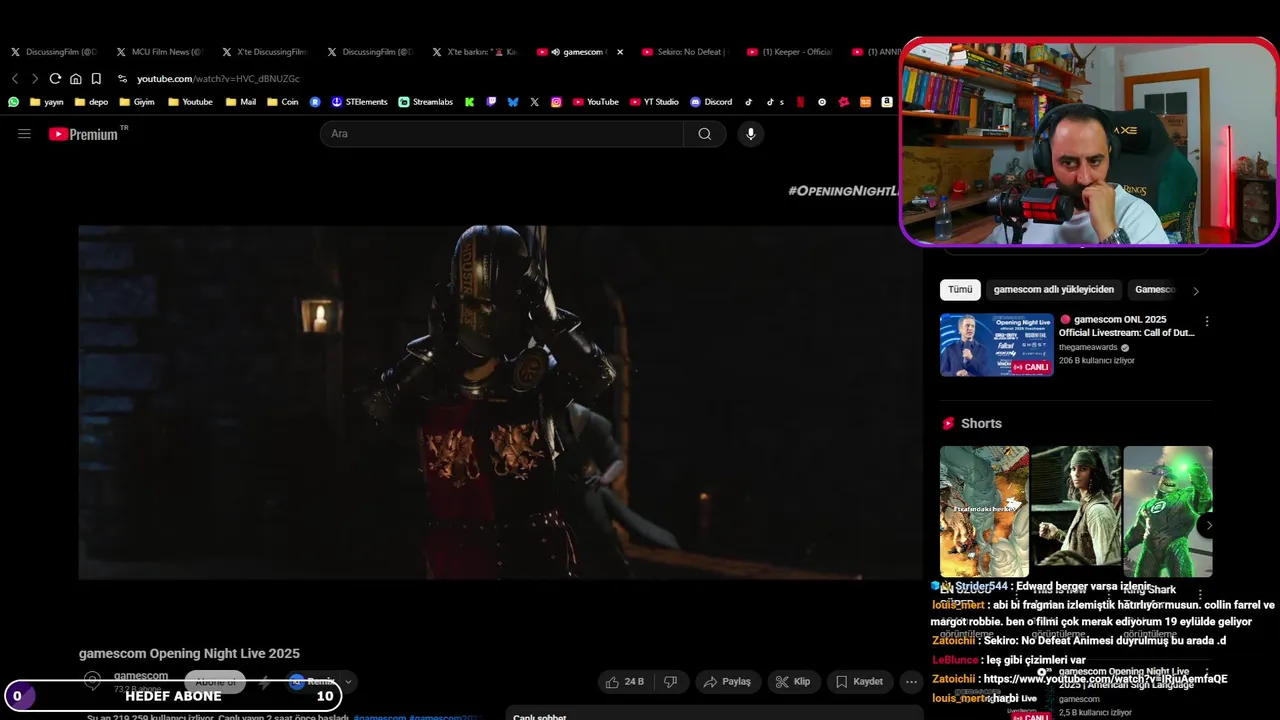Open the green glowing figure Shorts thumbnail
The width and height of the screenshot is (1280, 720).
1168,512
